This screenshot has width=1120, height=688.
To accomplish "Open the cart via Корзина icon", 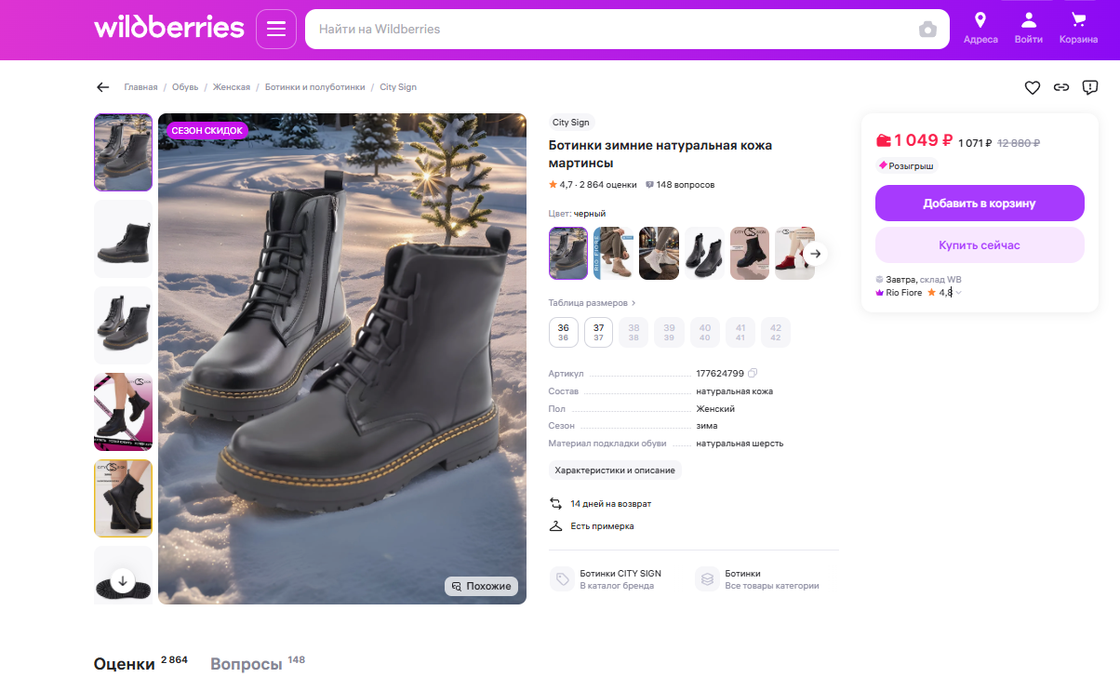I will click(x=1077, y=26).
